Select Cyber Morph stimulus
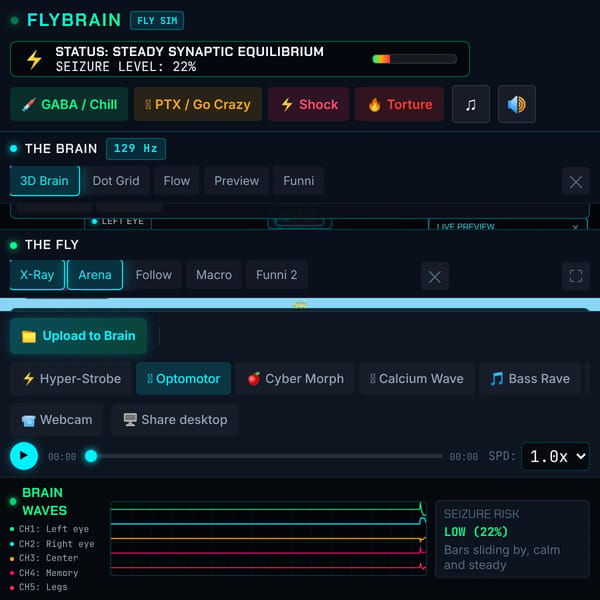This screenshot has width=600, height=600. pyautogui.click(x=295, y=378)
